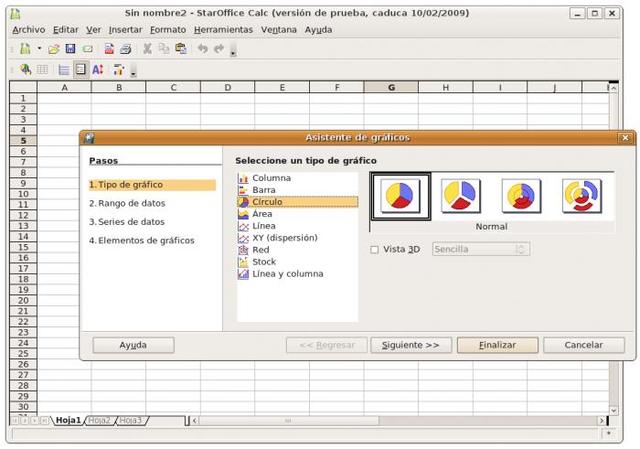640x449 pixels.
Task: Click the New spreadsheet icon
Action: (25, 49)
